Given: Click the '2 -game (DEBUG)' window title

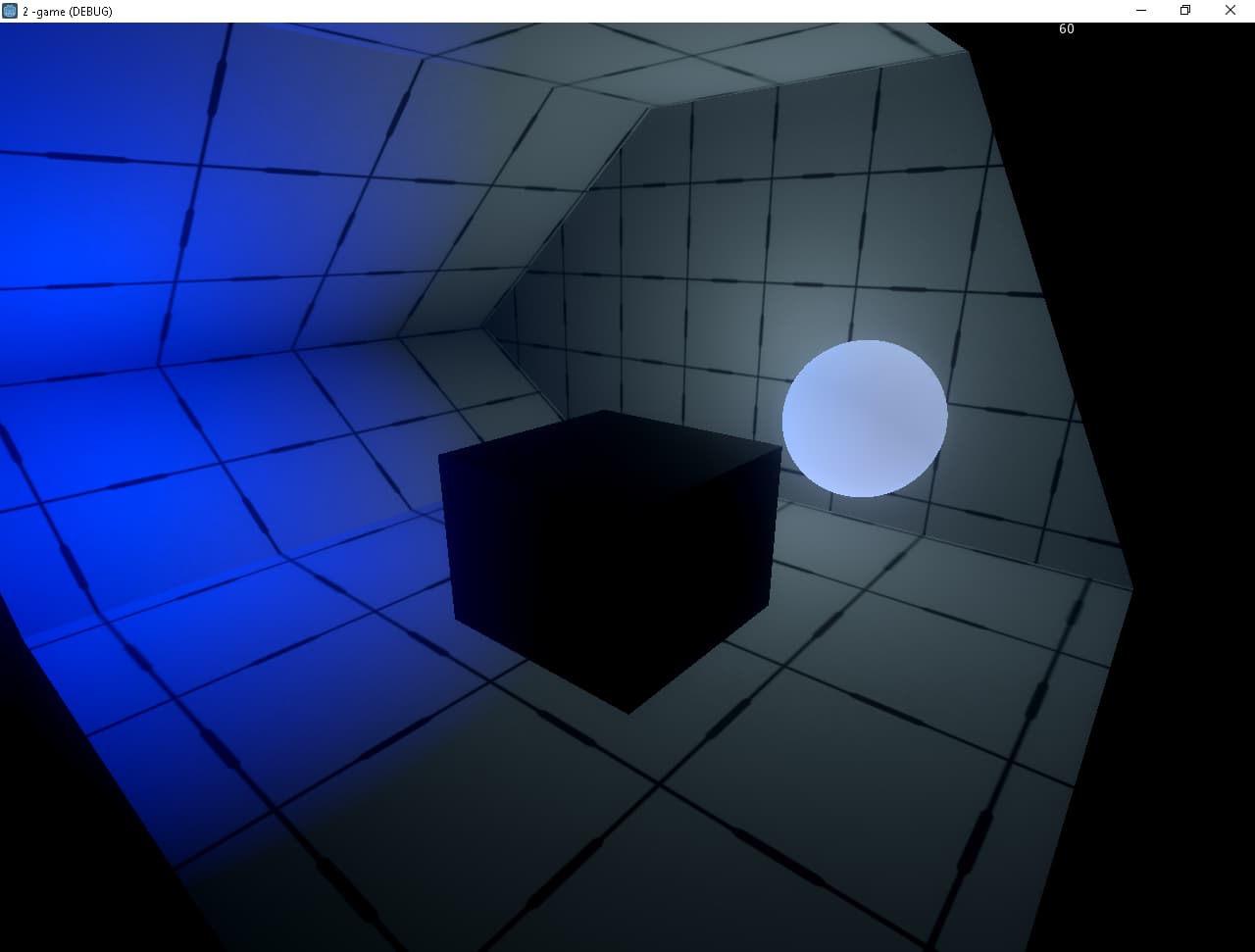Looking at the screenshot, I should pyautogui.click(x=68, y=12).
